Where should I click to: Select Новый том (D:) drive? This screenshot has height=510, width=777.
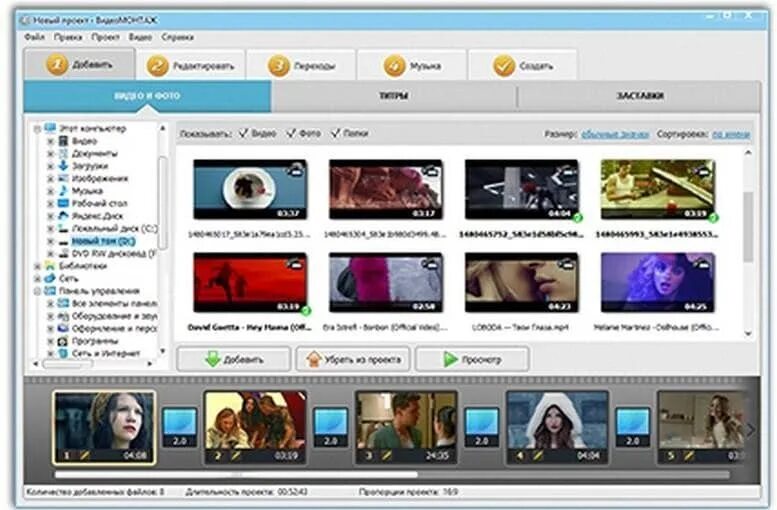click(x=103, y=241)
